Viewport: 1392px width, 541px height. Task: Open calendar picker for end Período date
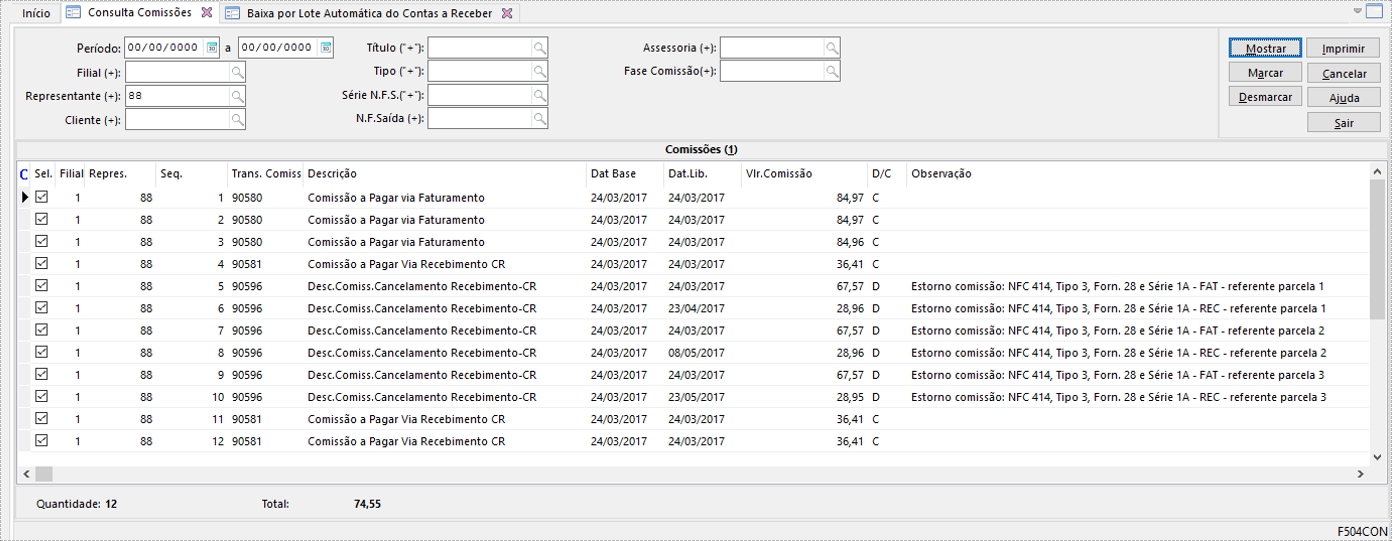click(326, 48)
